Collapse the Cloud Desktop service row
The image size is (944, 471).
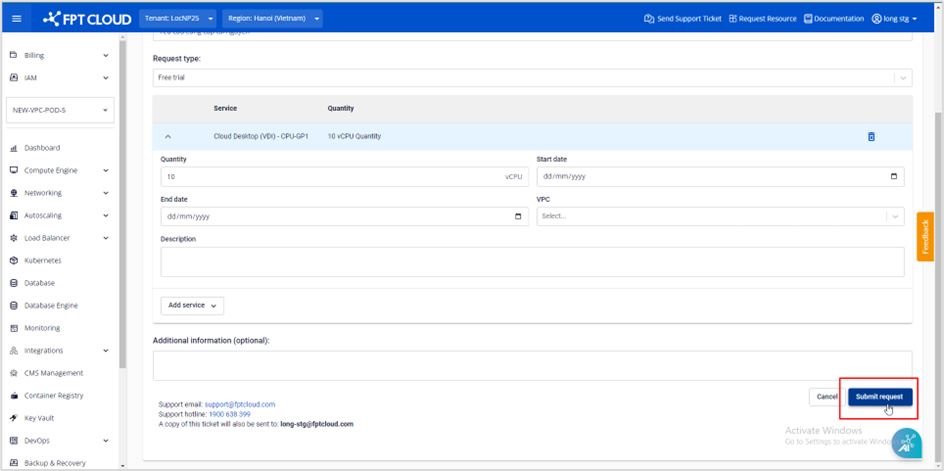point(168,137)
